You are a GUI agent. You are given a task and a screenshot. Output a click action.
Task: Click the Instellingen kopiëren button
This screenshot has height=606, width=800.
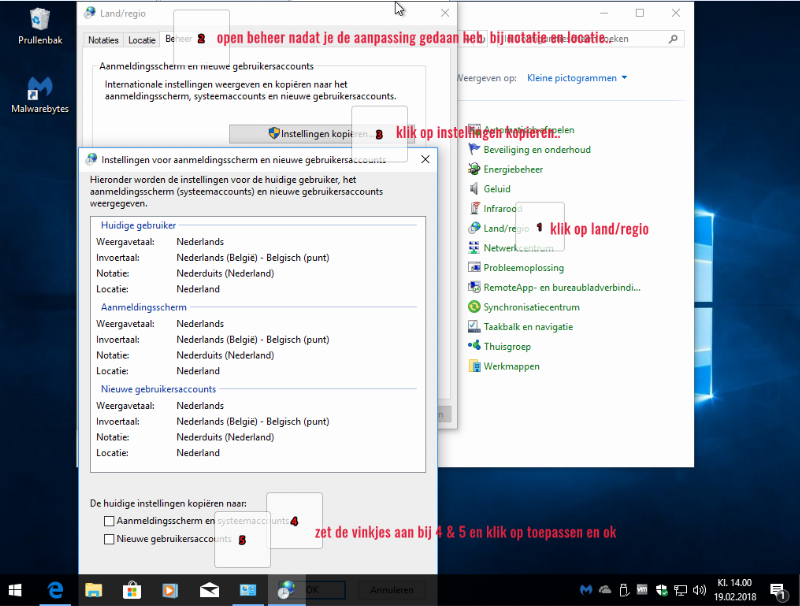coord(306,133)
